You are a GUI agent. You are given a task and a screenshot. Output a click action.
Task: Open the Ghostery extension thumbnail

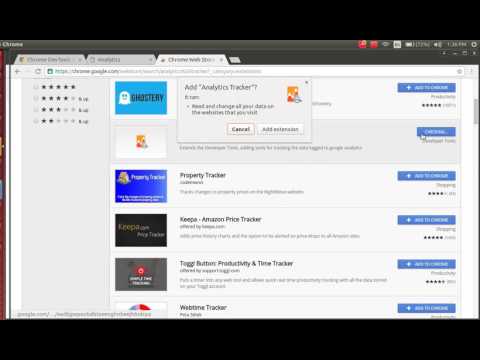141,98
